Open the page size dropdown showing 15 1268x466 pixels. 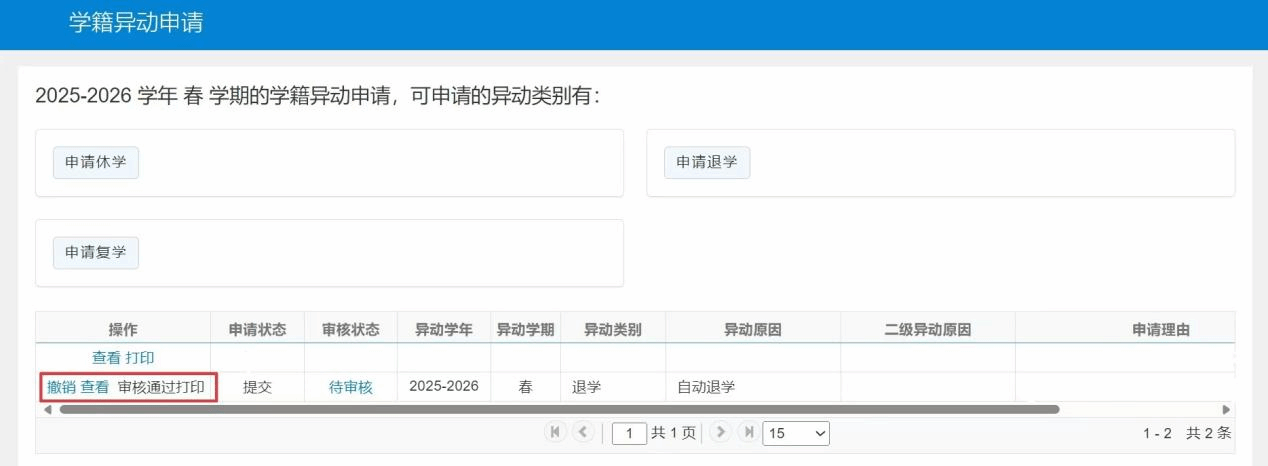795,434
